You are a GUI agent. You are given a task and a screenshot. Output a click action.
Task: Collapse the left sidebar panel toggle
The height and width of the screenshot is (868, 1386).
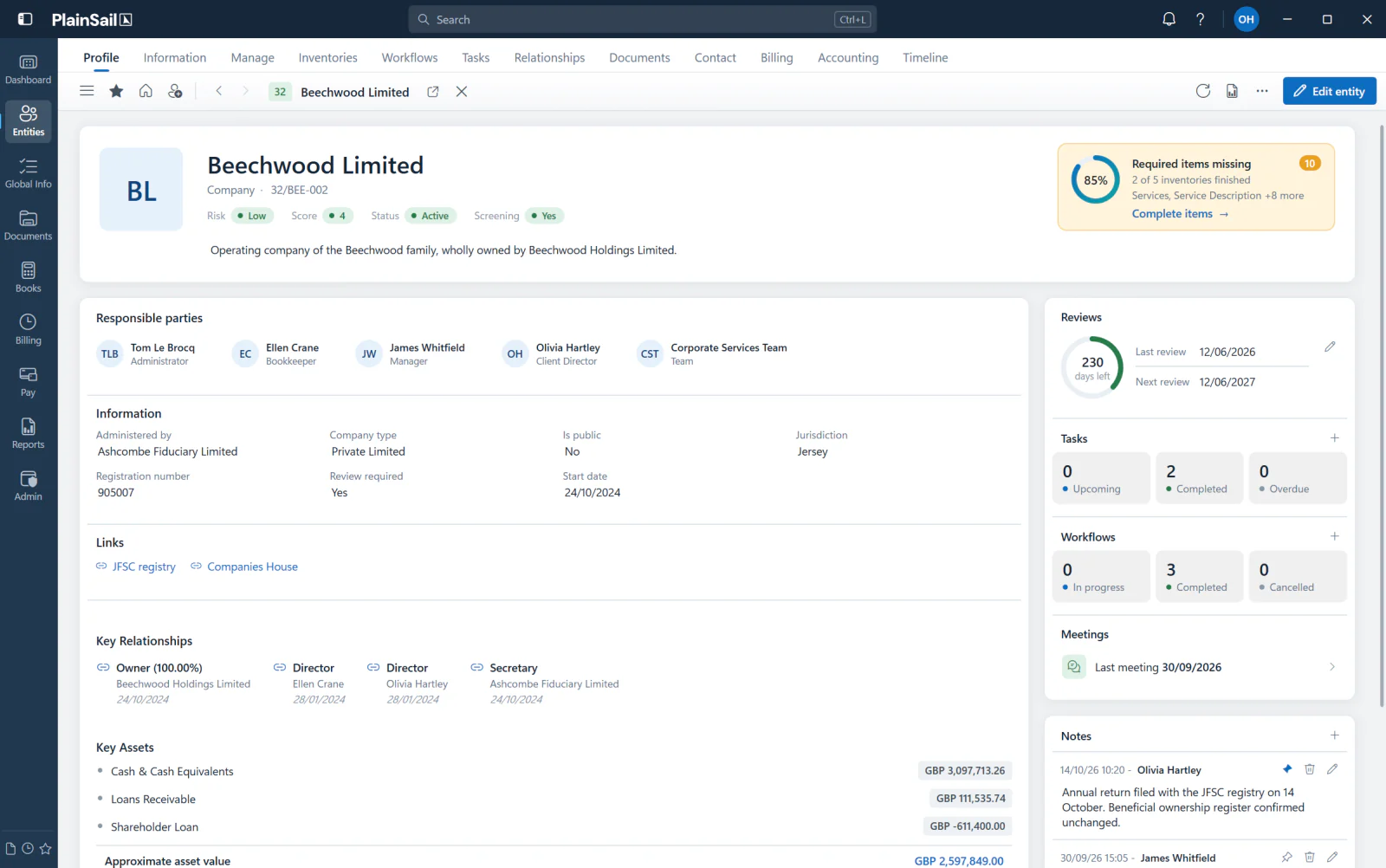pyautogui.click(x=25, y=19)
